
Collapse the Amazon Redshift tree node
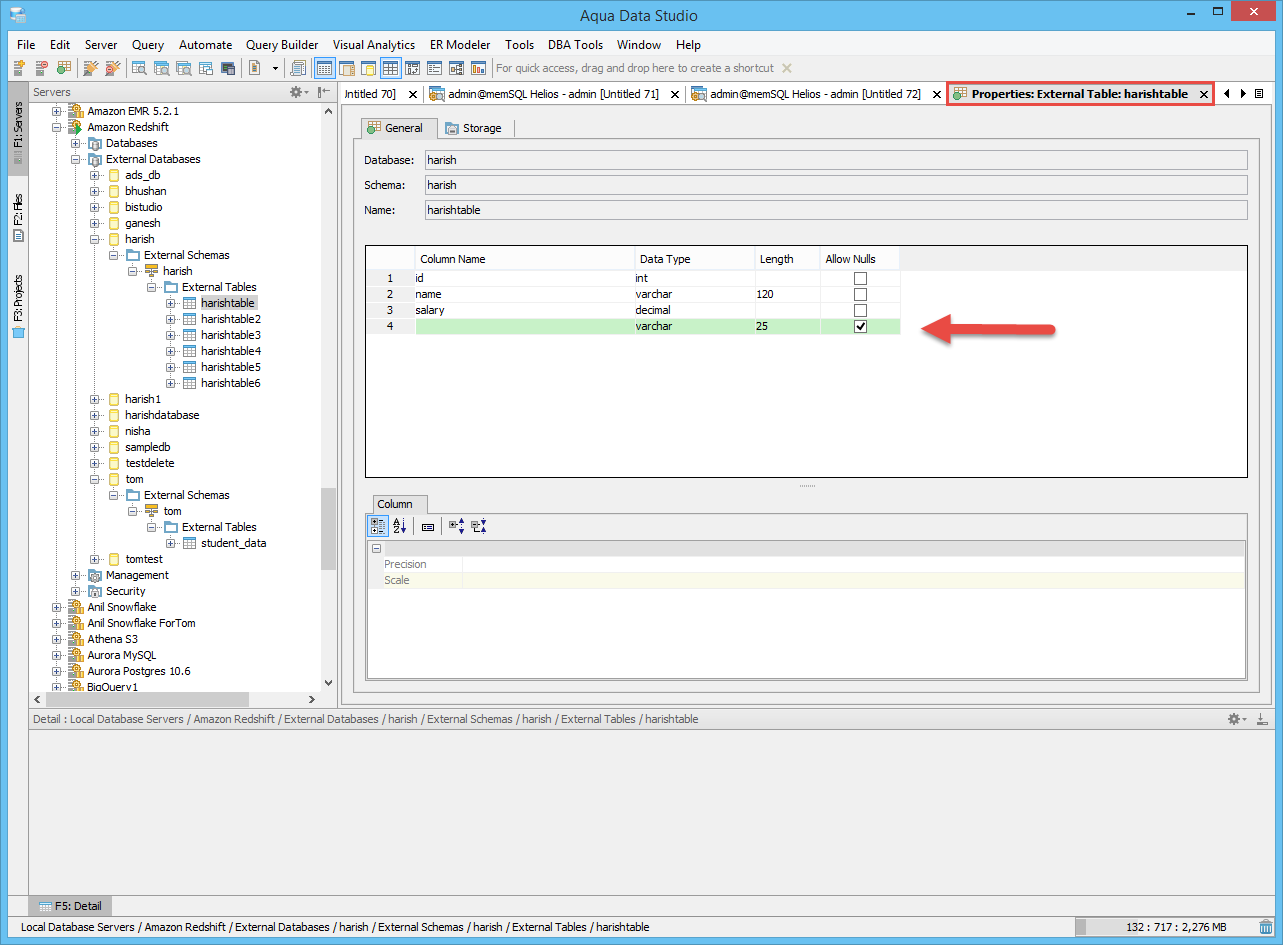pyautogui.click(x=57, y=127)
